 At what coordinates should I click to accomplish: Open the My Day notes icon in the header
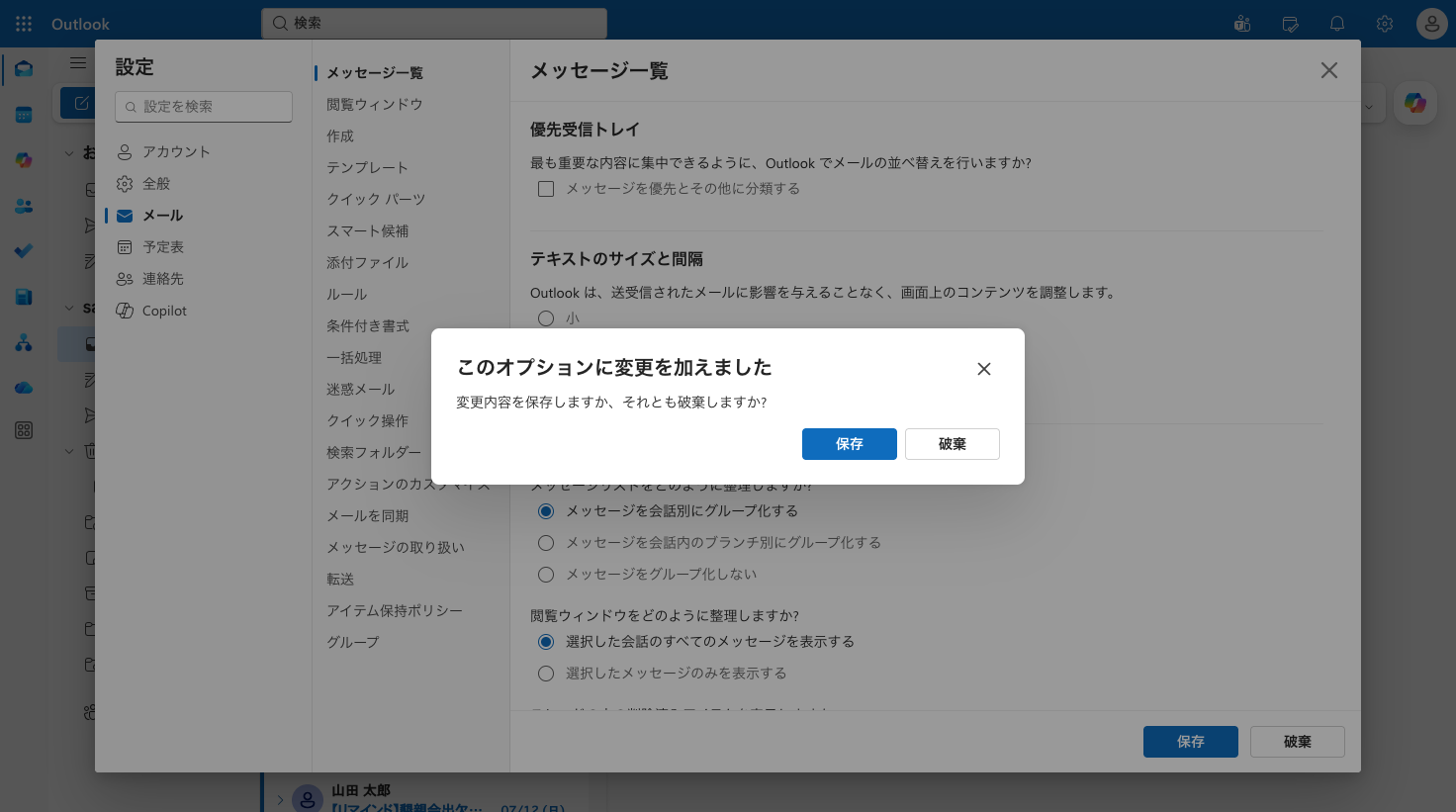[1290, 24]
